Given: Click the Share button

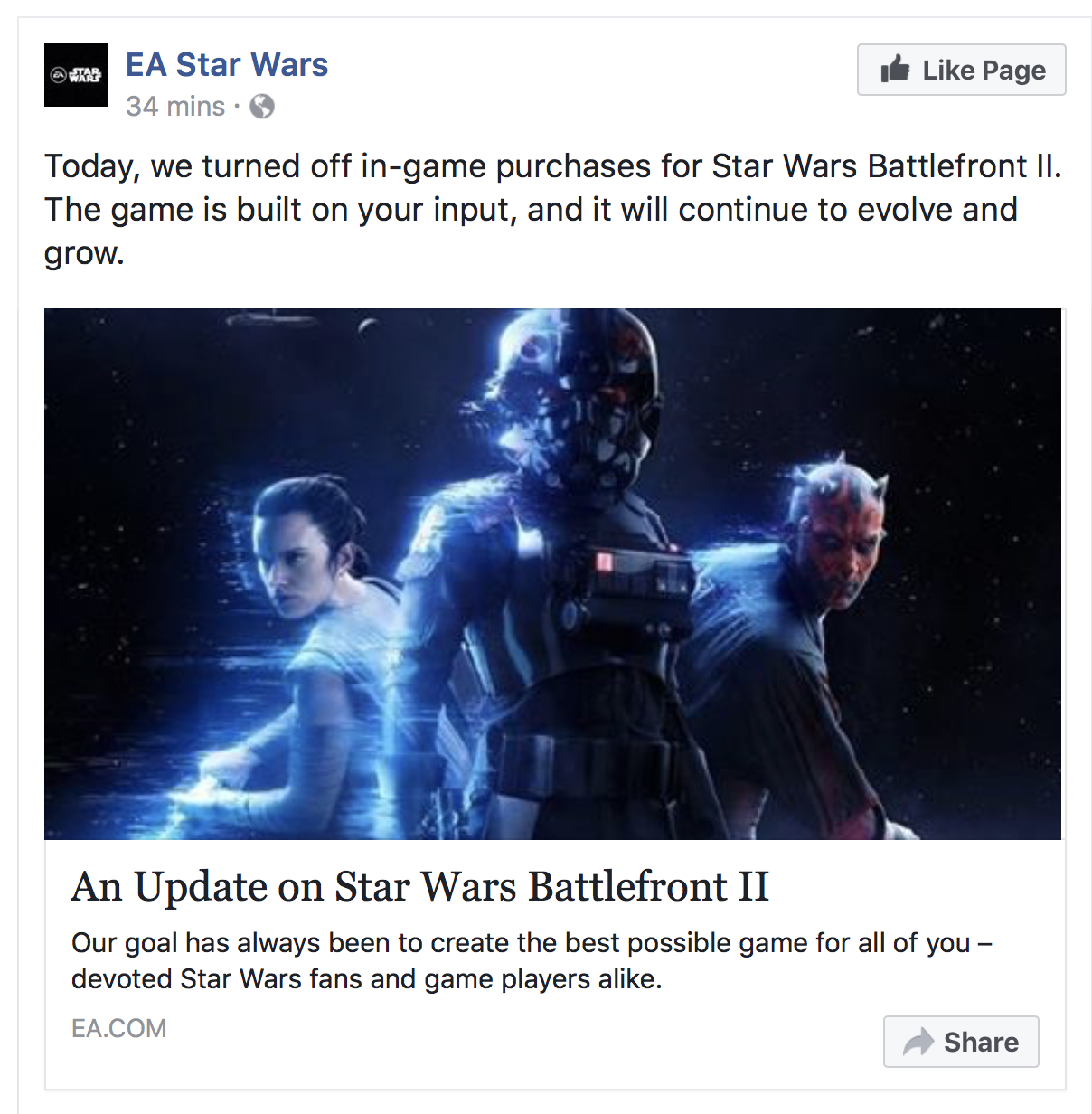Looking at the screenshot, I should pos(961,1042).
